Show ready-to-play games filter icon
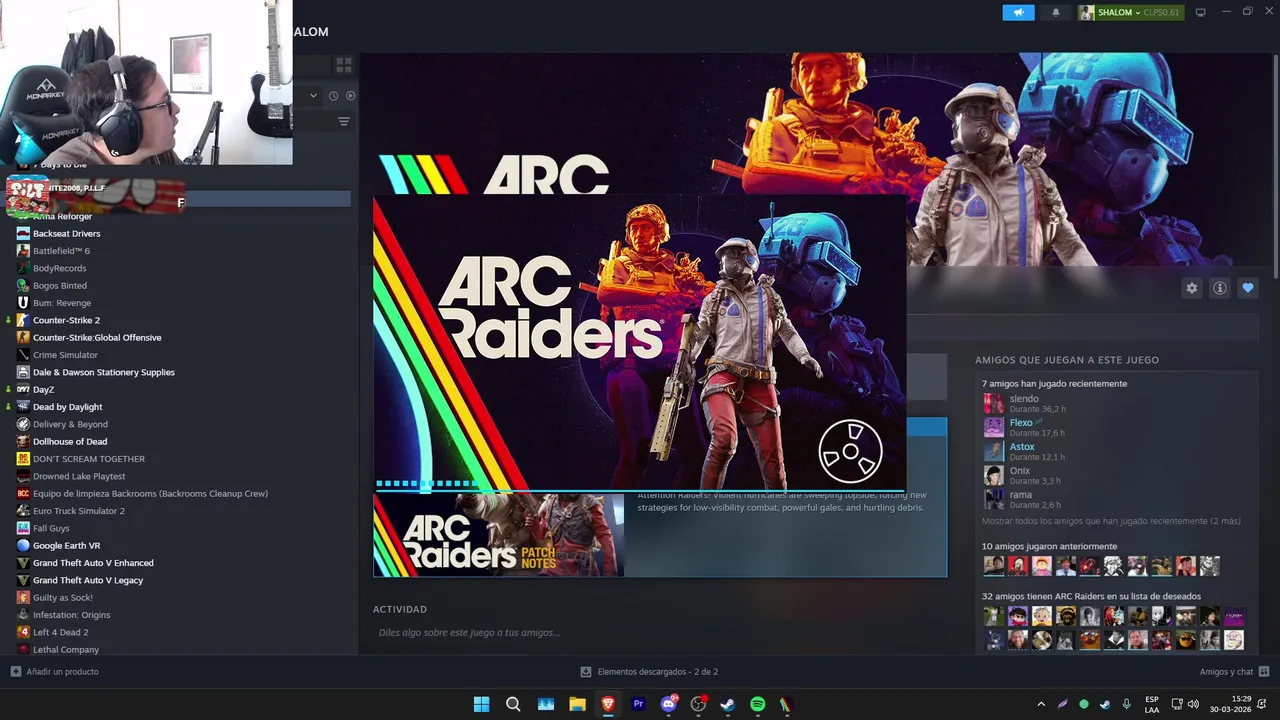 coord(350,96)
